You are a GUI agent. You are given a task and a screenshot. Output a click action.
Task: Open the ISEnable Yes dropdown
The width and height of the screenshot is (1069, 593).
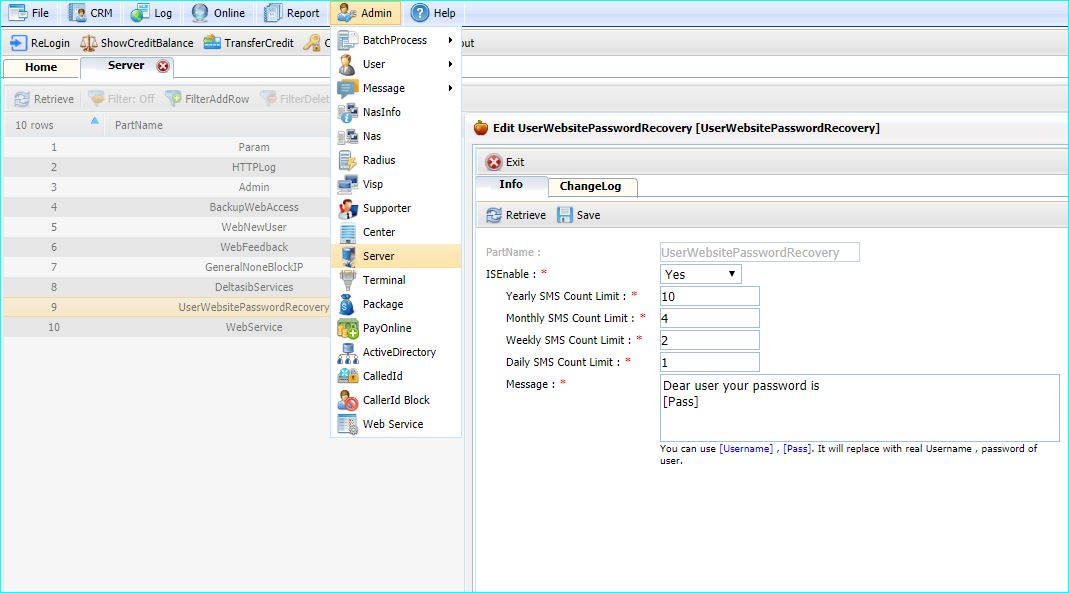pyautogui.click(x=701, y=274)
